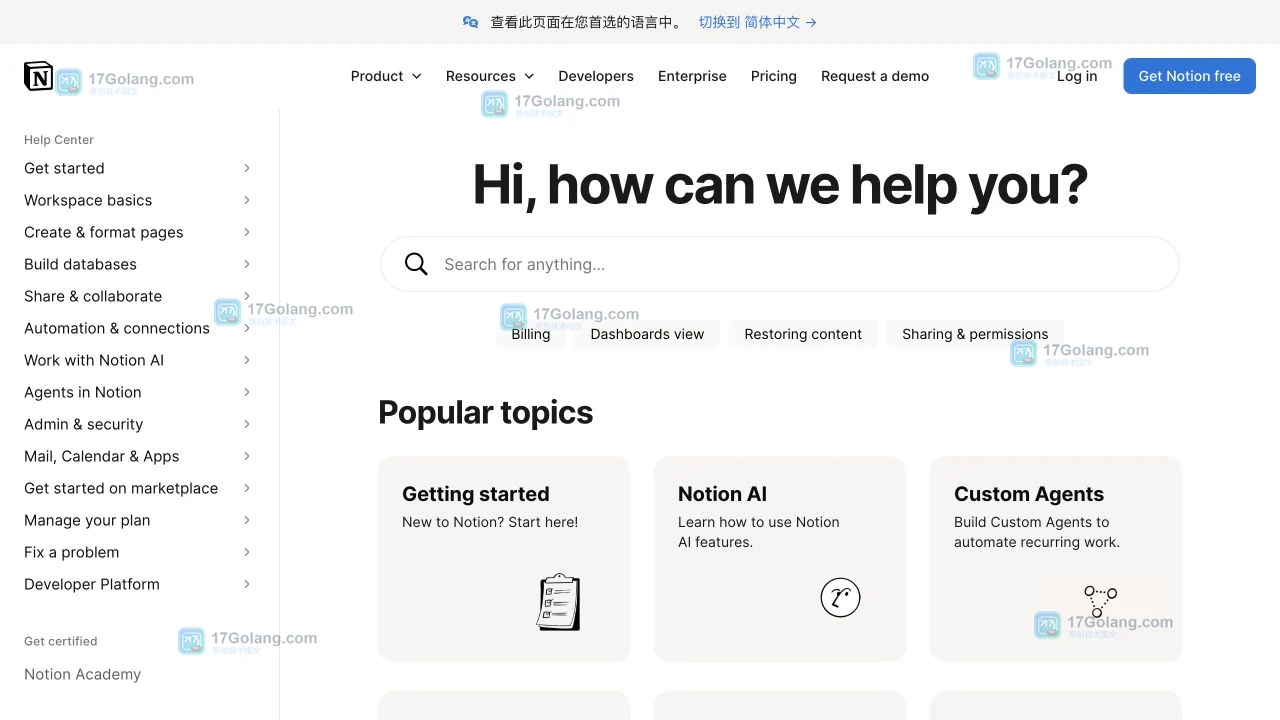Open Fix a problem sidebar entry
Screen dimensions: 1280x720
tap(71, 552)
